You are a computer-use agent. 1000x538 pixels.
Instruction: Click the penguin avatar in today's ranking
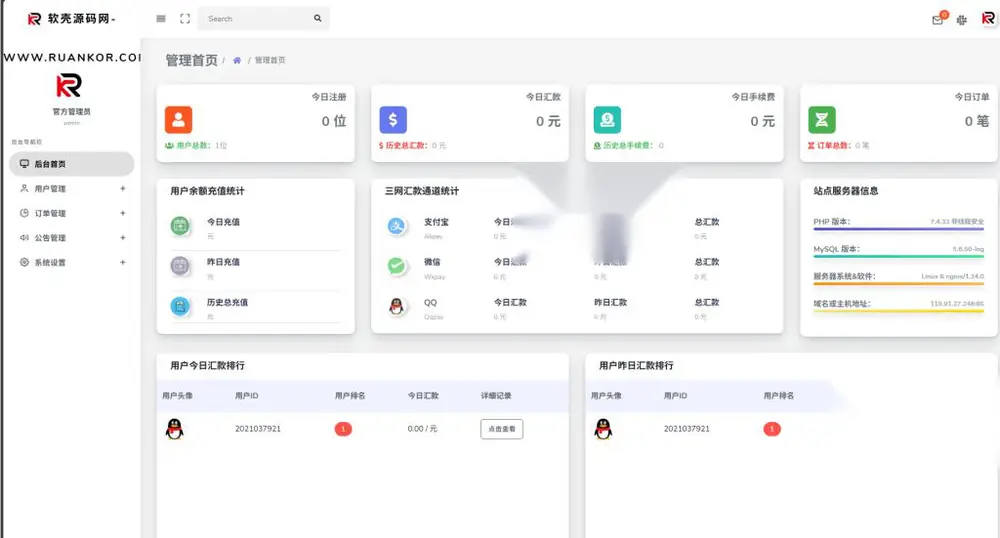(x=175, y=429)
